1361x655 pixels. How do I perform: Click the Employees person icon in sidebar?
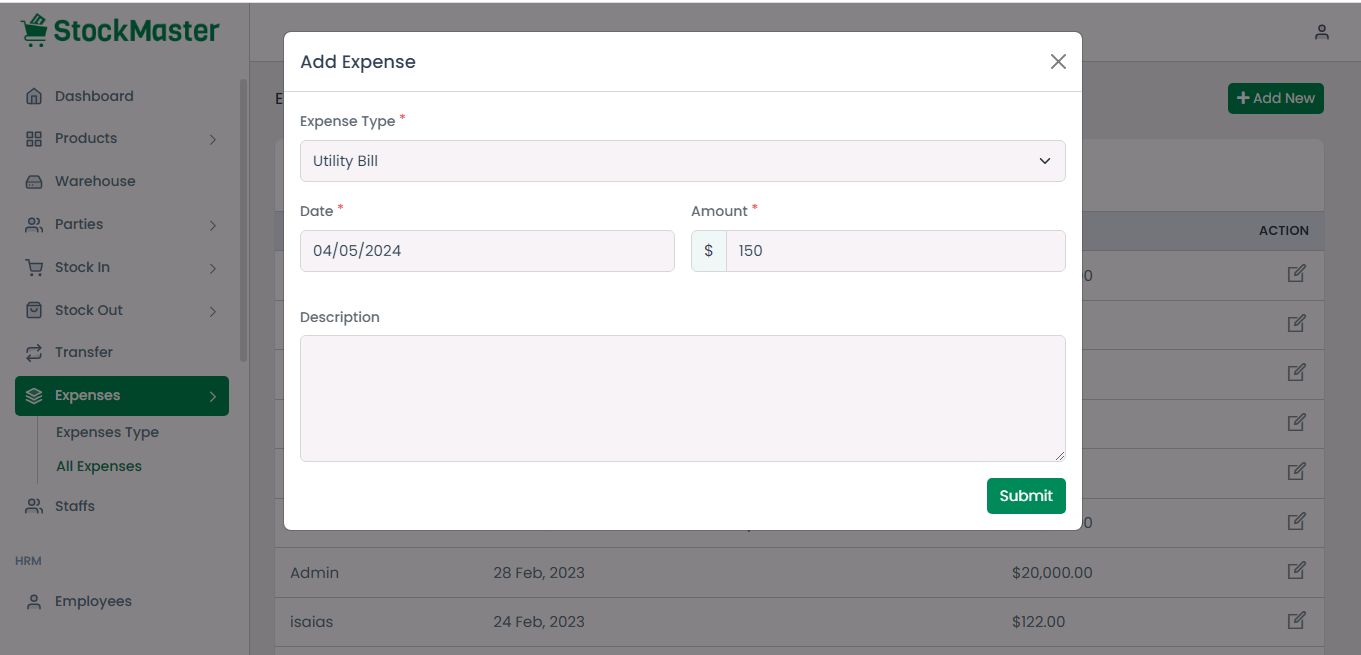pyautogui.click(x=34, y=602)
